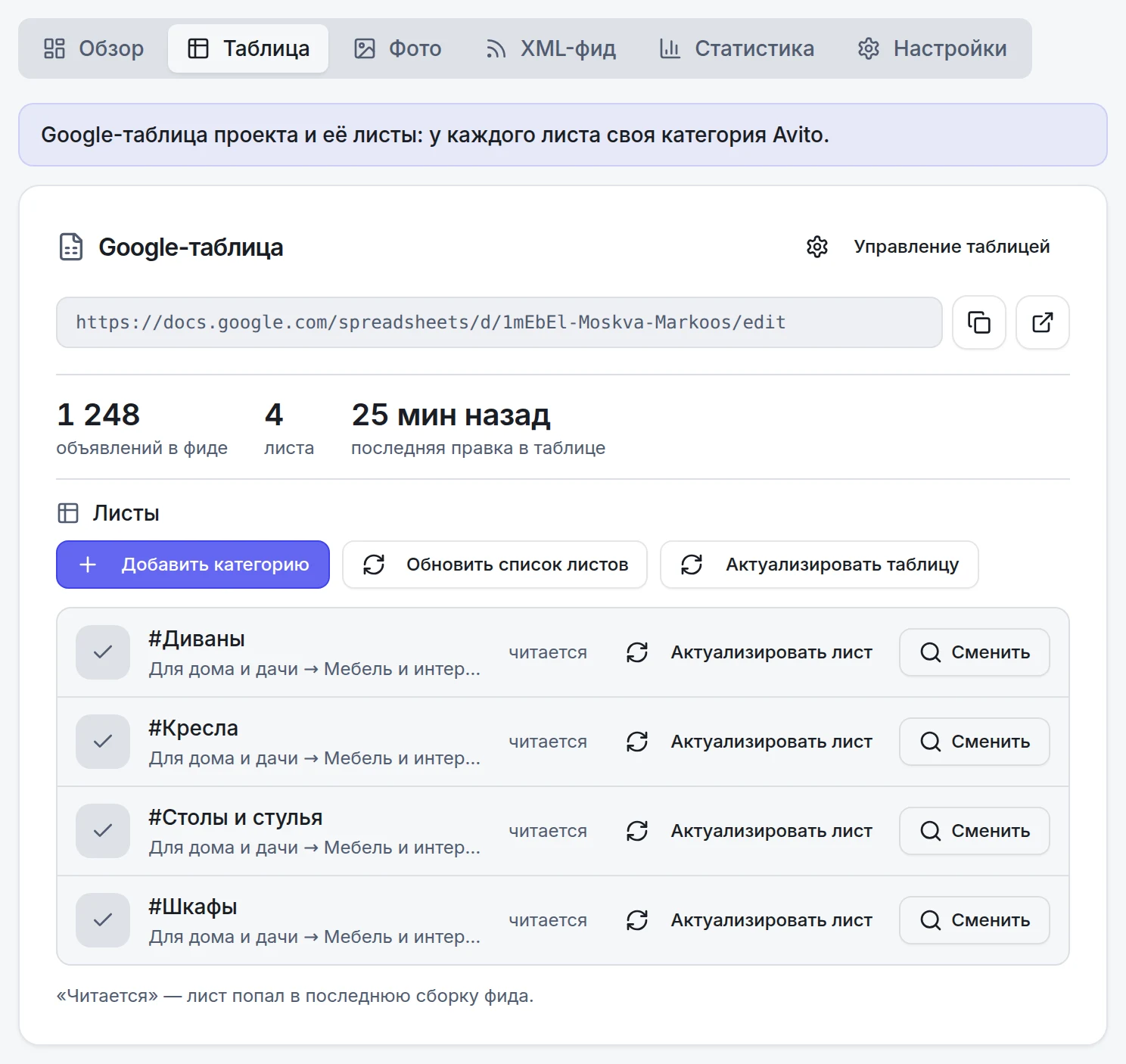Click Актуализировать лист for #Шкафы
Screen dimensions: 1126x1064
[749, 920]
